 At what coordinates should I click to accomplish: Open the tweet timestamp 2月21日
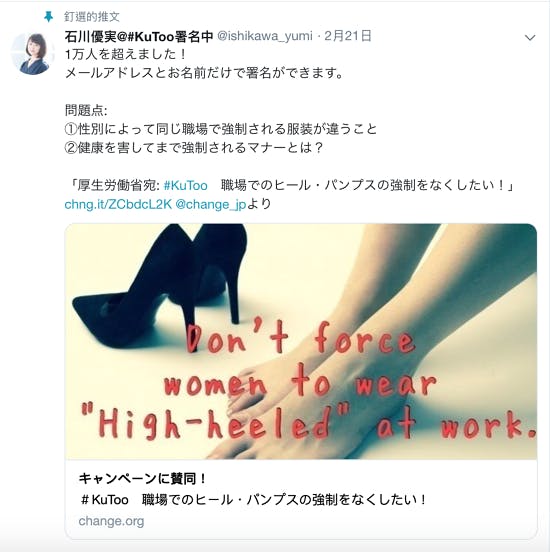click(x=348, y=36)
